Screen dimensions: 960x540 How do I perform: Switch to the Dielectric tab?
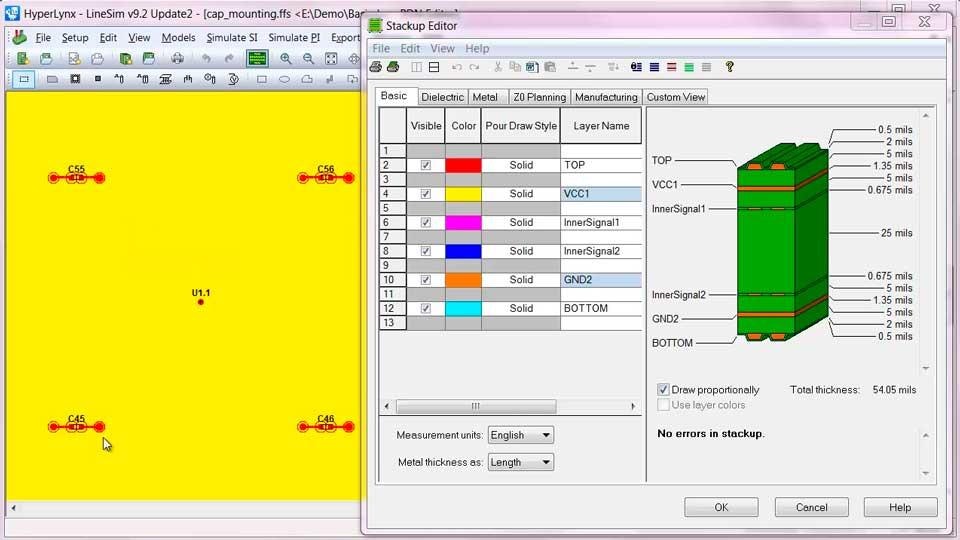point(442,97)
